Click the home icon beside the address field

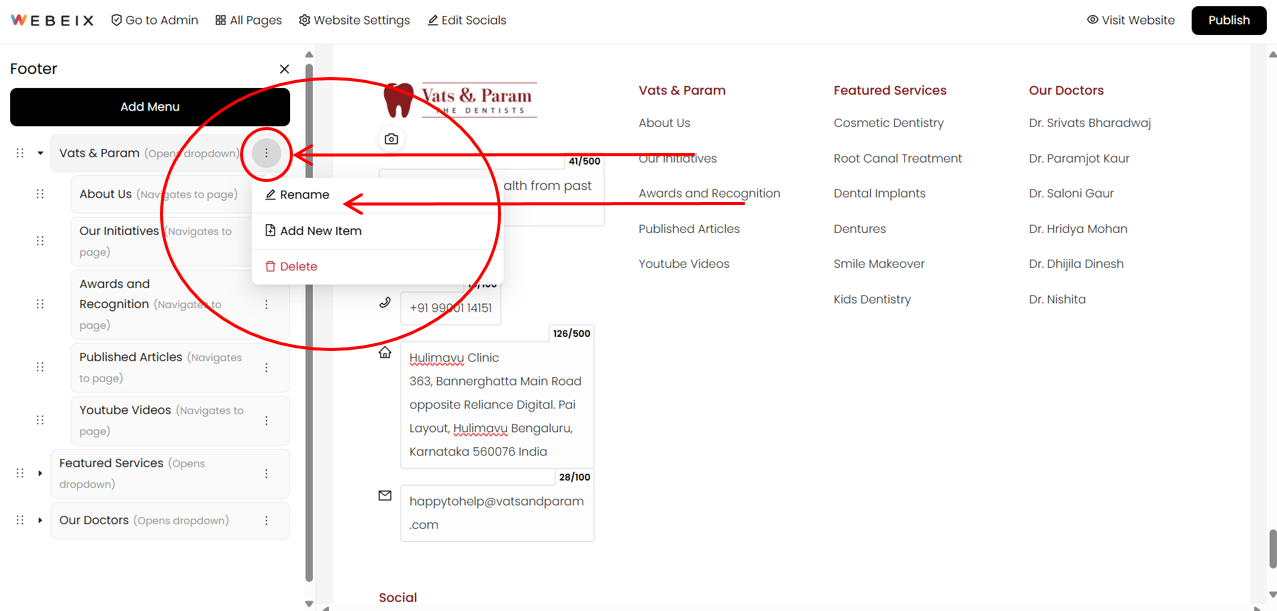(385, 352)
